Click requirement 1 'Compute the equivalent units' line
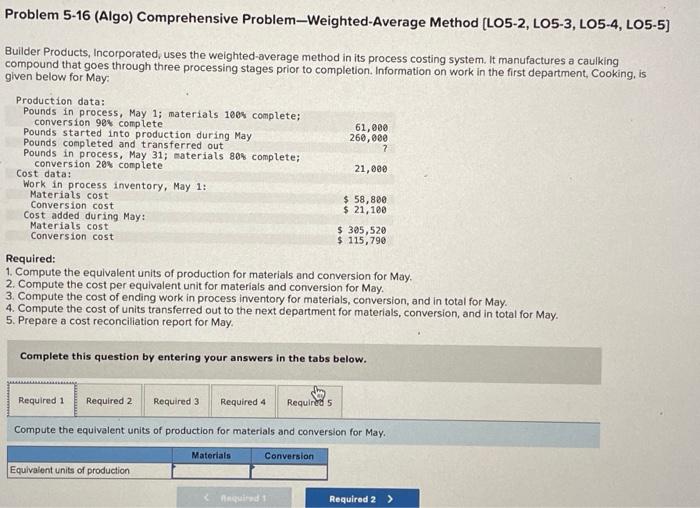The image size is (700, 508). click(208, 274)
